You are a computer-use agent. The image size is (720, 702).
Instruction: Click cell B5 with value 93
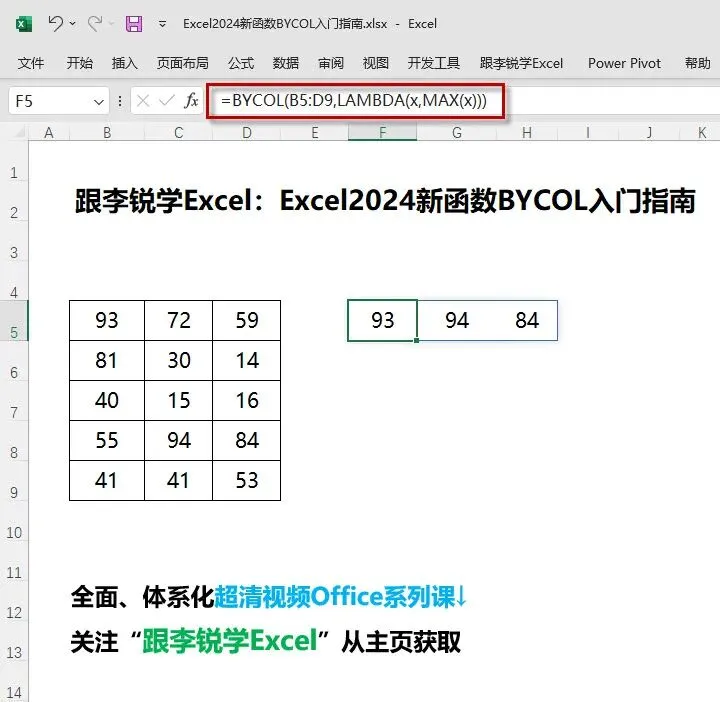[107, 320]
